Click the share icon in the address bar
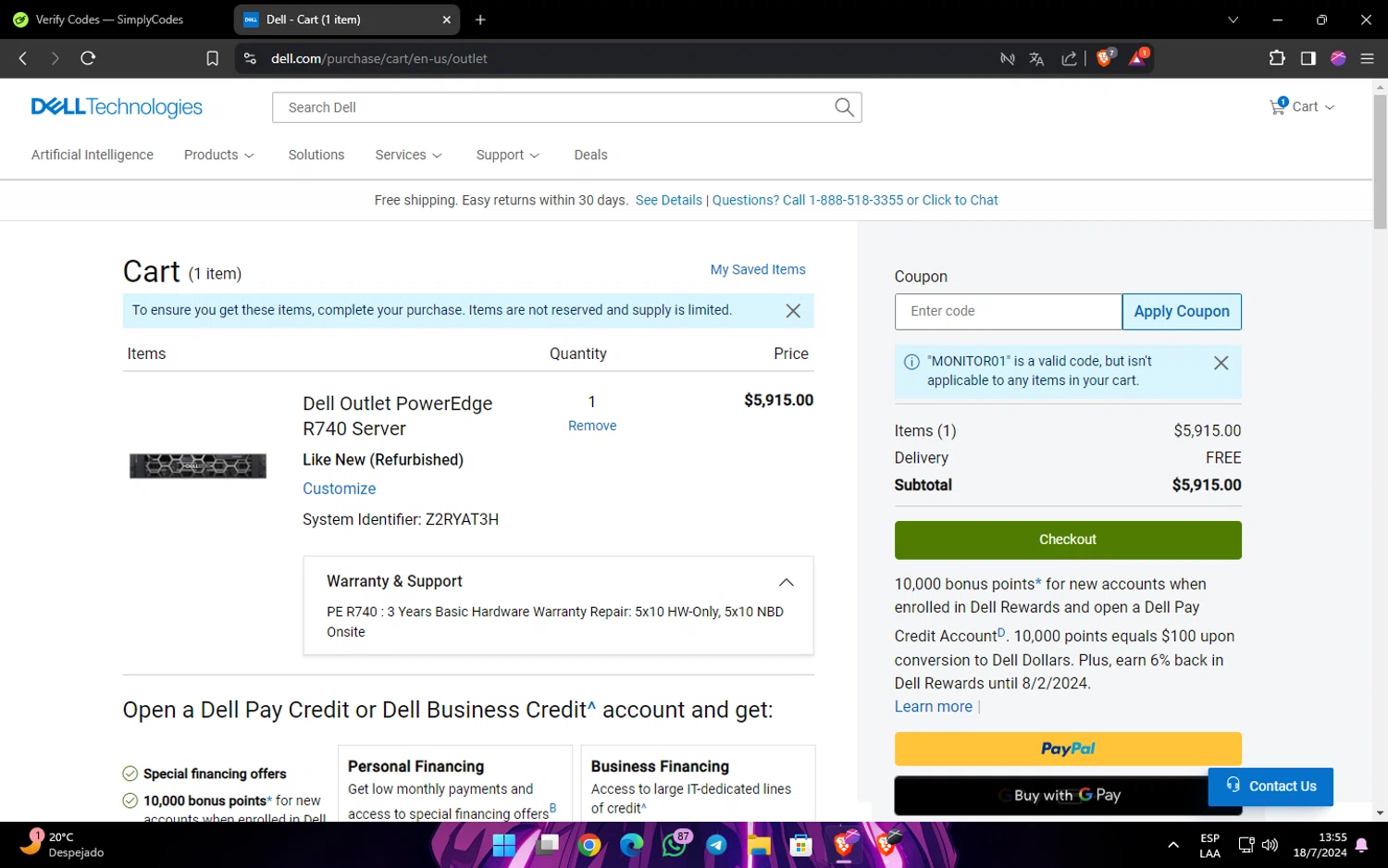This screenshot has height=868, width=1388. tap(1069, 58)
